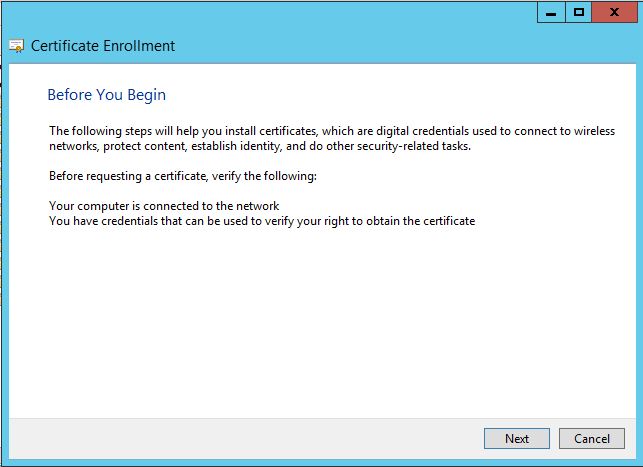Close the window with the red X
This screenshot has height=467, width=643.
[615, 13]
